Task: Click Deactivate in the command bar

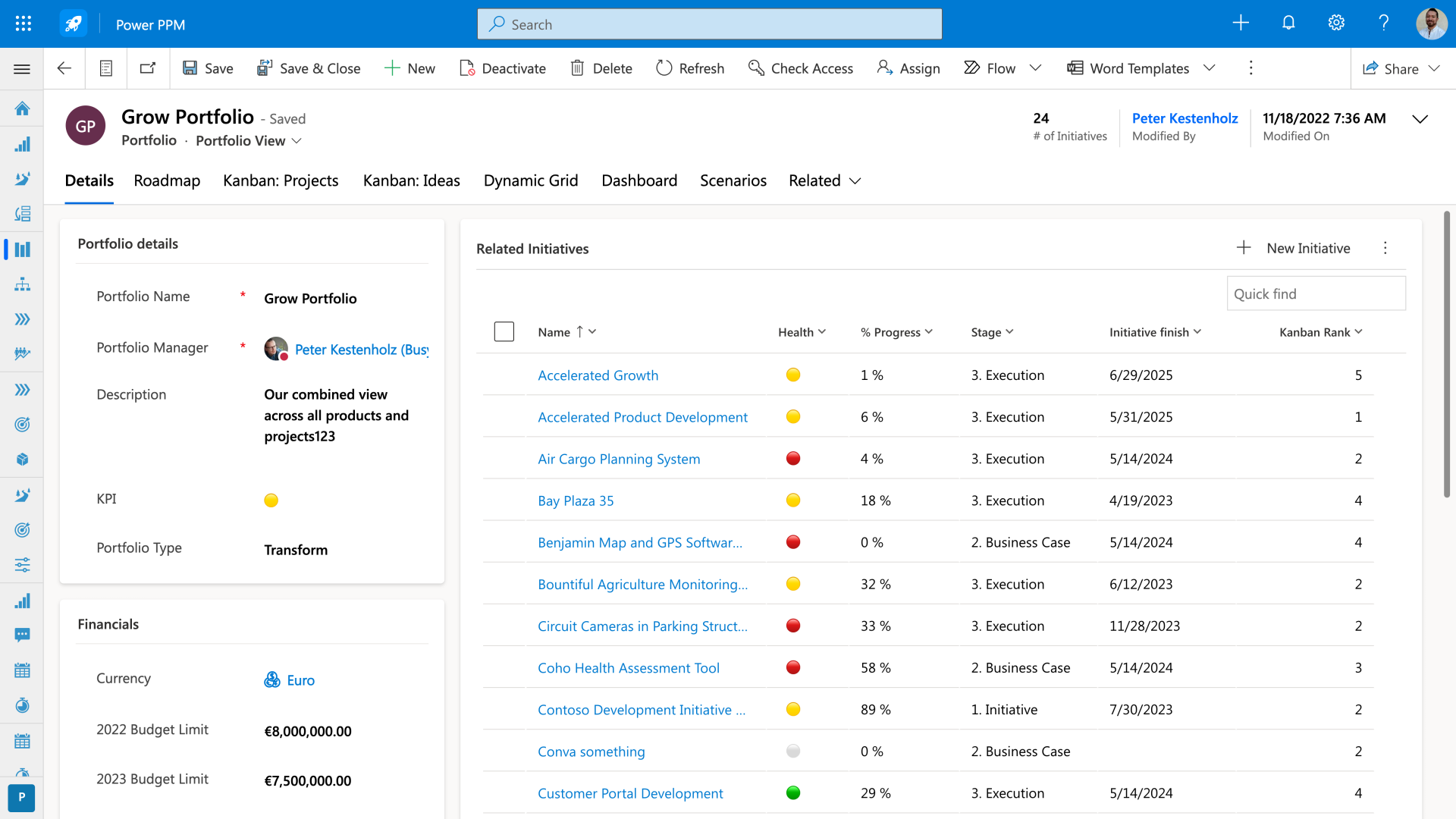Action: [x=503, y=68]
